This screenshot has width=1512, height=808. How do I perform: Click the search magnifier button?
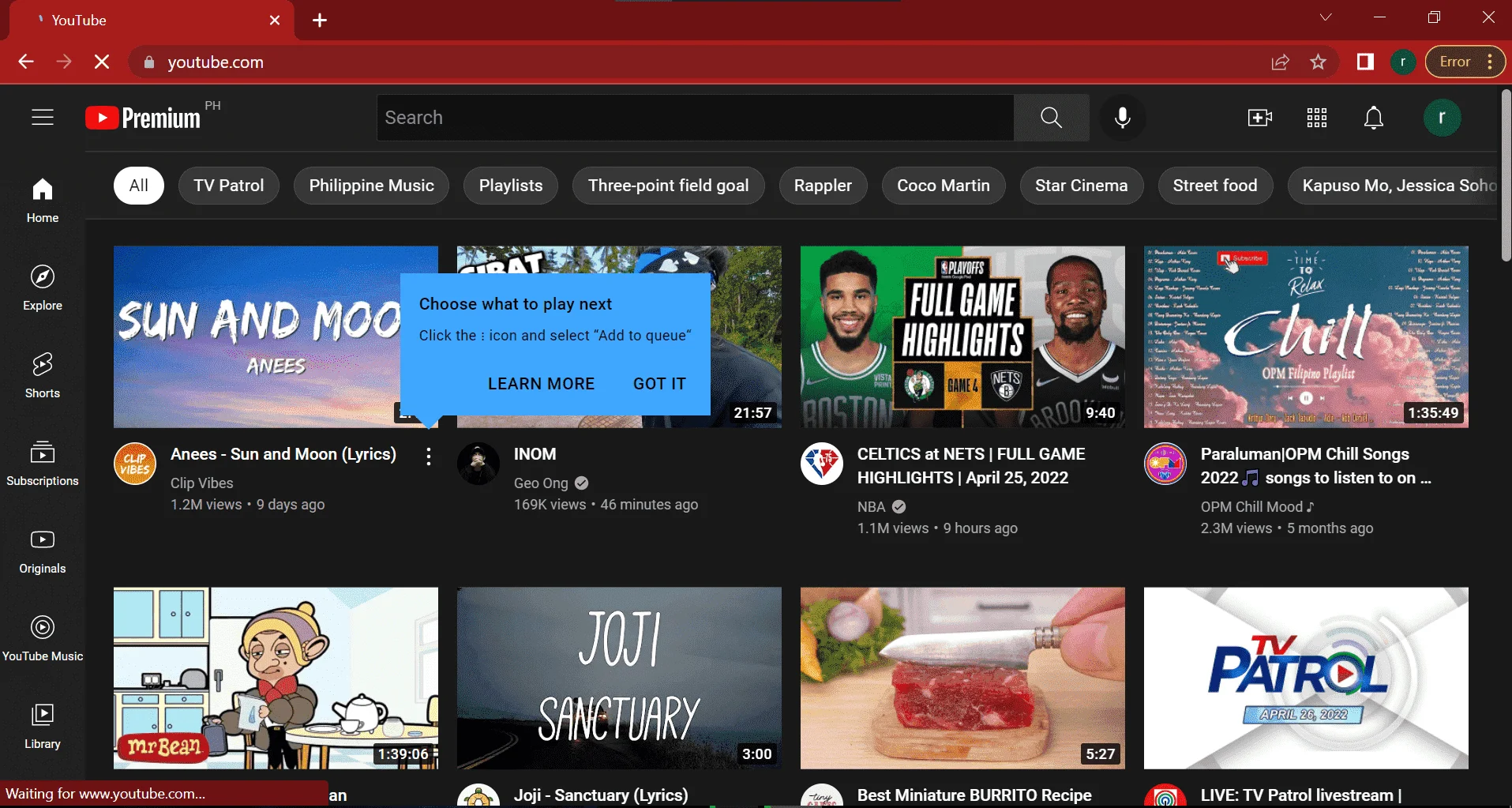tap(1051, 118)
